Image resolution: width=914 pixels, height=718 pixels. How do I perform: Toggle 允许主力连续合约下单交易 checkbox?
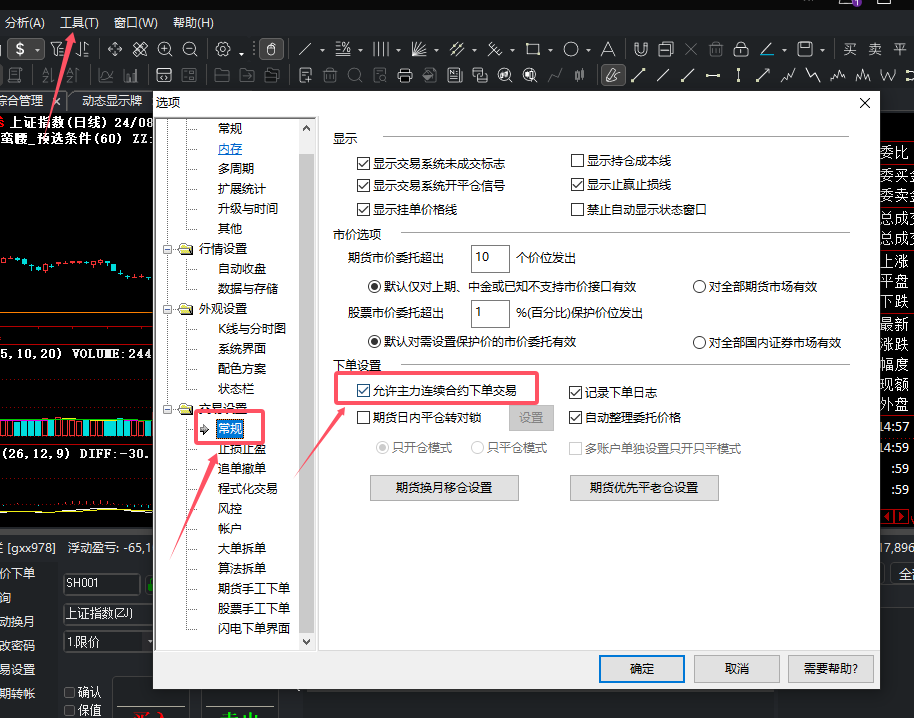[364, 390]
